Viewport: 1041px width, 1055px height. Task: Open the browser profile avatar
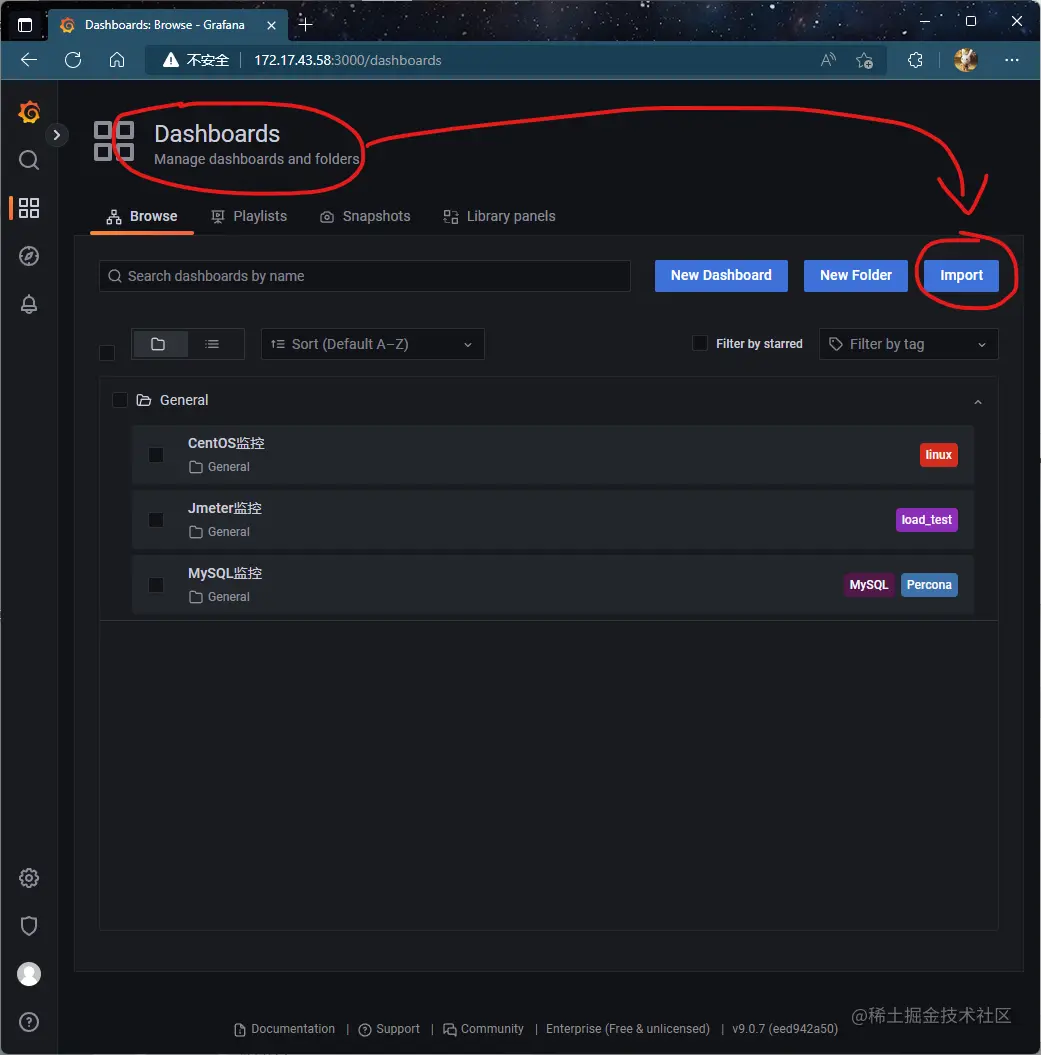pyautogui.click(x=966, y=60)
